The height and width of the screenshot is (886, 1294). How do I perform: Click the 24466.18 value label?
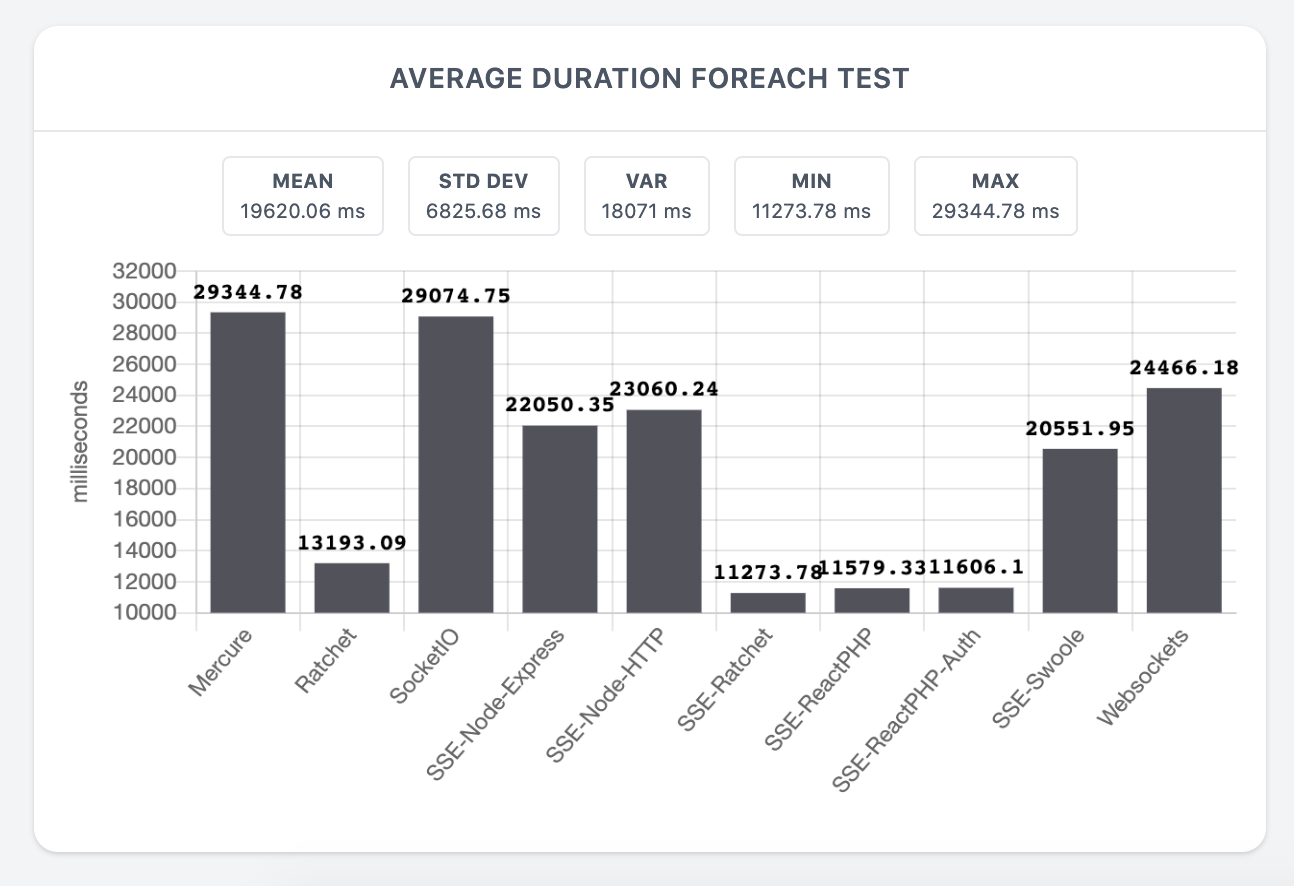1183,368
